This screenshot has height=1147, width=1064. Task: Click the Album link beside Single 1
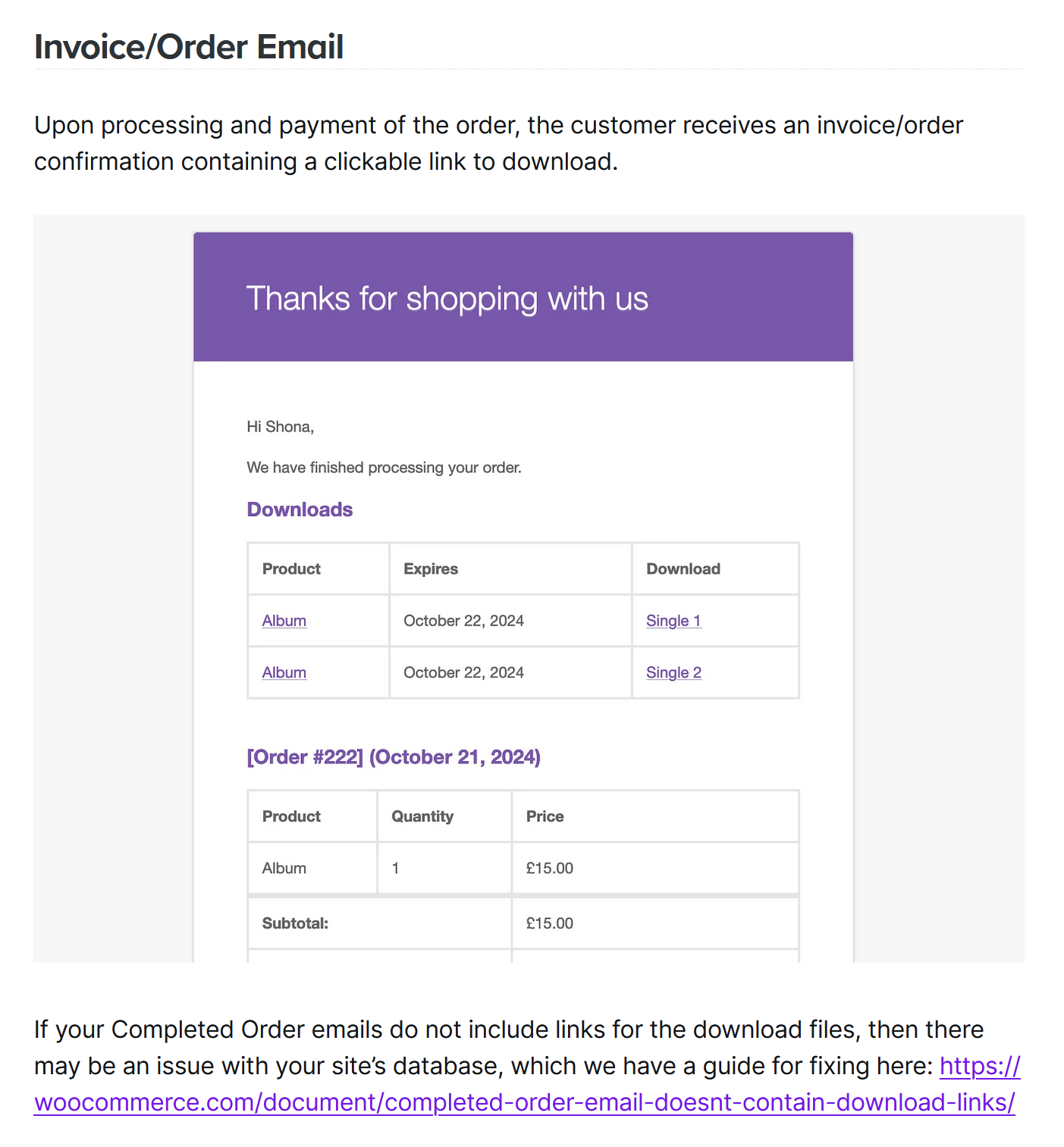(x=284, y=621)
